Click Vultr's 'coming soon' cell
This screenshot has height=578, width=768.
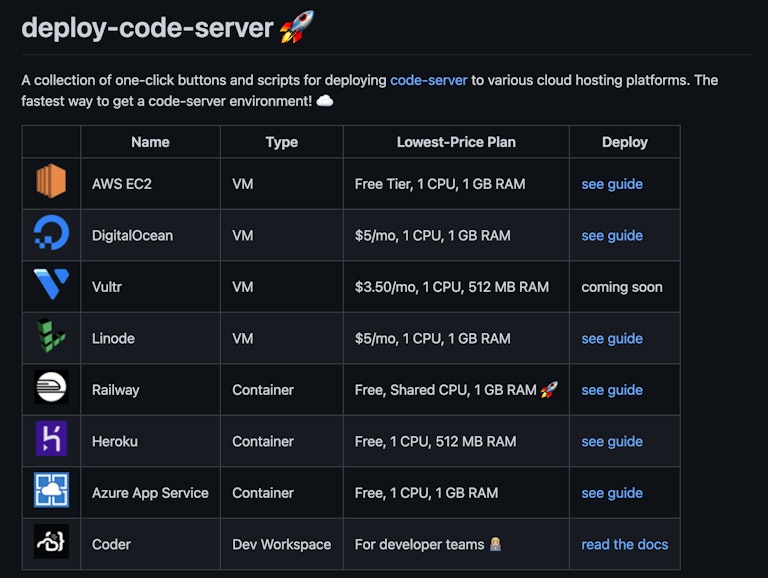pyautogui.click(x=622, y=287)
